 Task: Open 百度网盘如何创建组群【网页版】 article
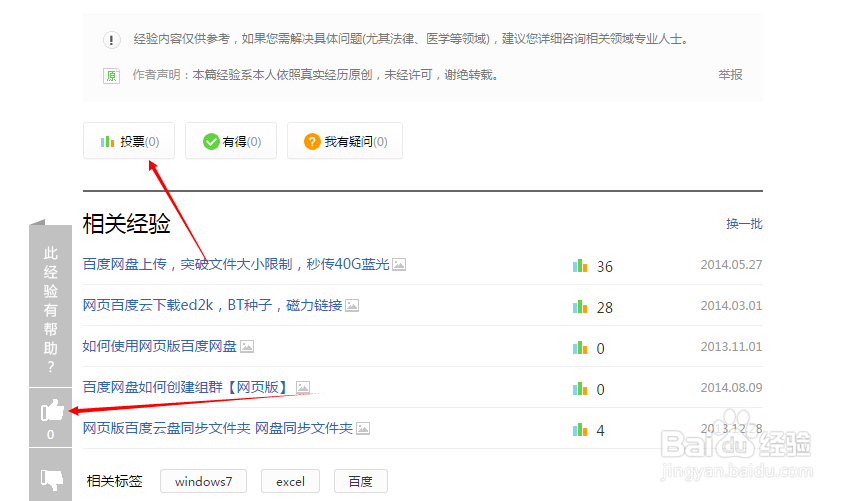(x=186, y=387)
